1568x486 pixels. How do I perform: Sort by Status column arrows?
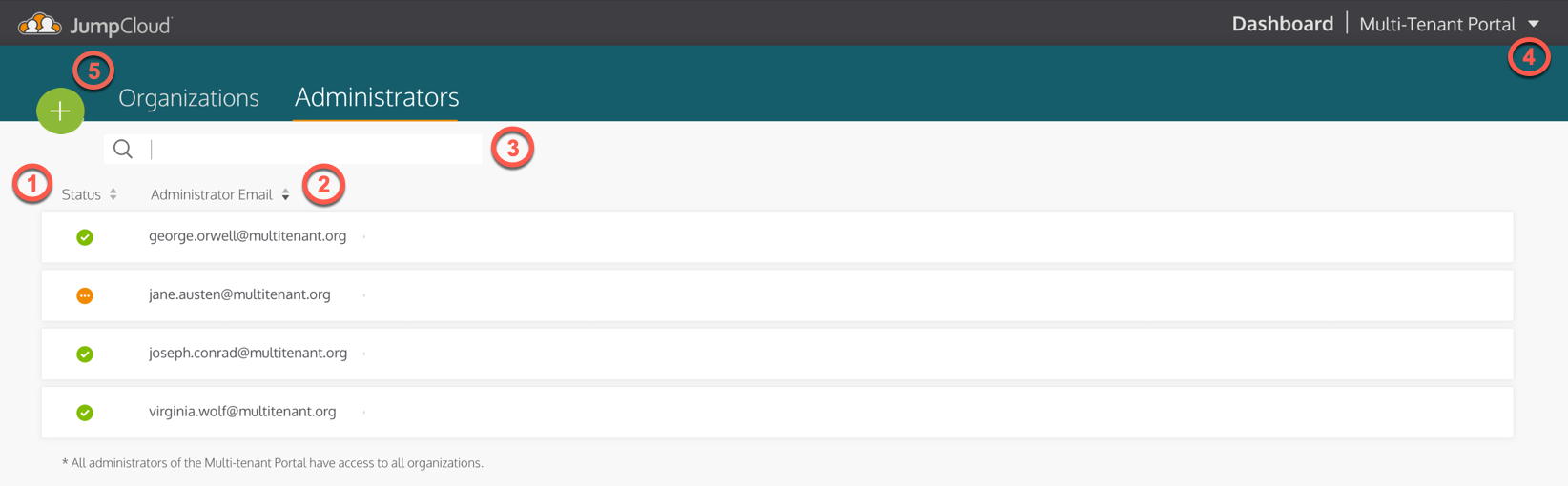(x=113, y=194)
